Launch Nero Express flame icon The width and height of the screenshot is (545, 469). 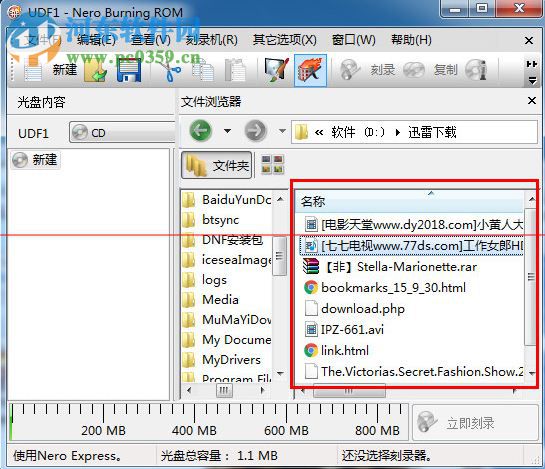click(310, 71)
